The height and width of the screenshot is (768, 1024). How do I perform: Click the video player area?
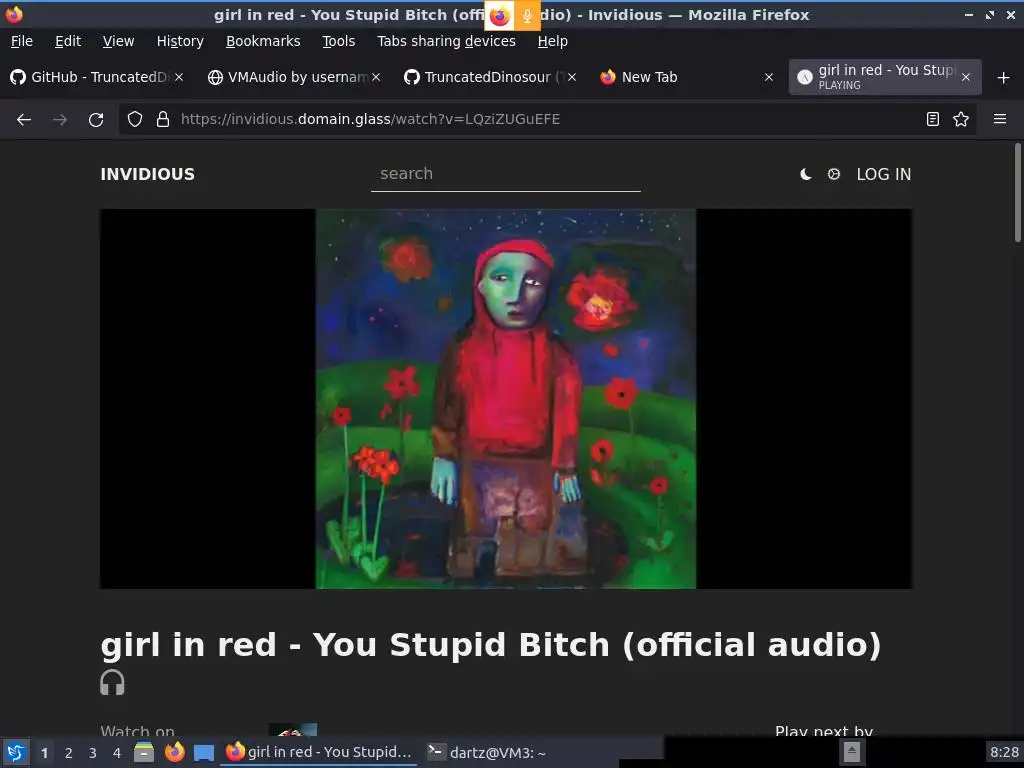coord(506,399)
